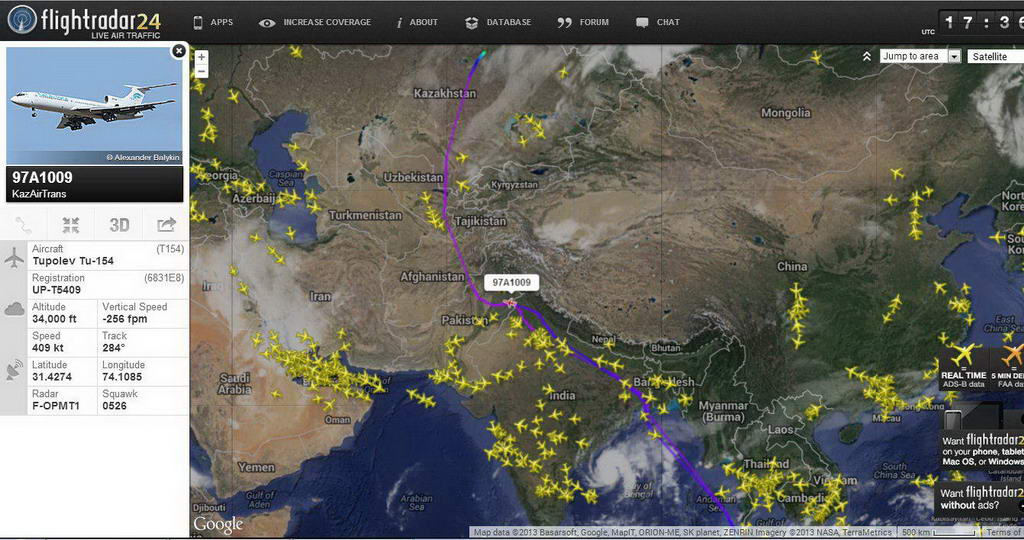1024x540 pixels.
Task: Open the INCREASE COVERAGE page
Action: point(327,22)
